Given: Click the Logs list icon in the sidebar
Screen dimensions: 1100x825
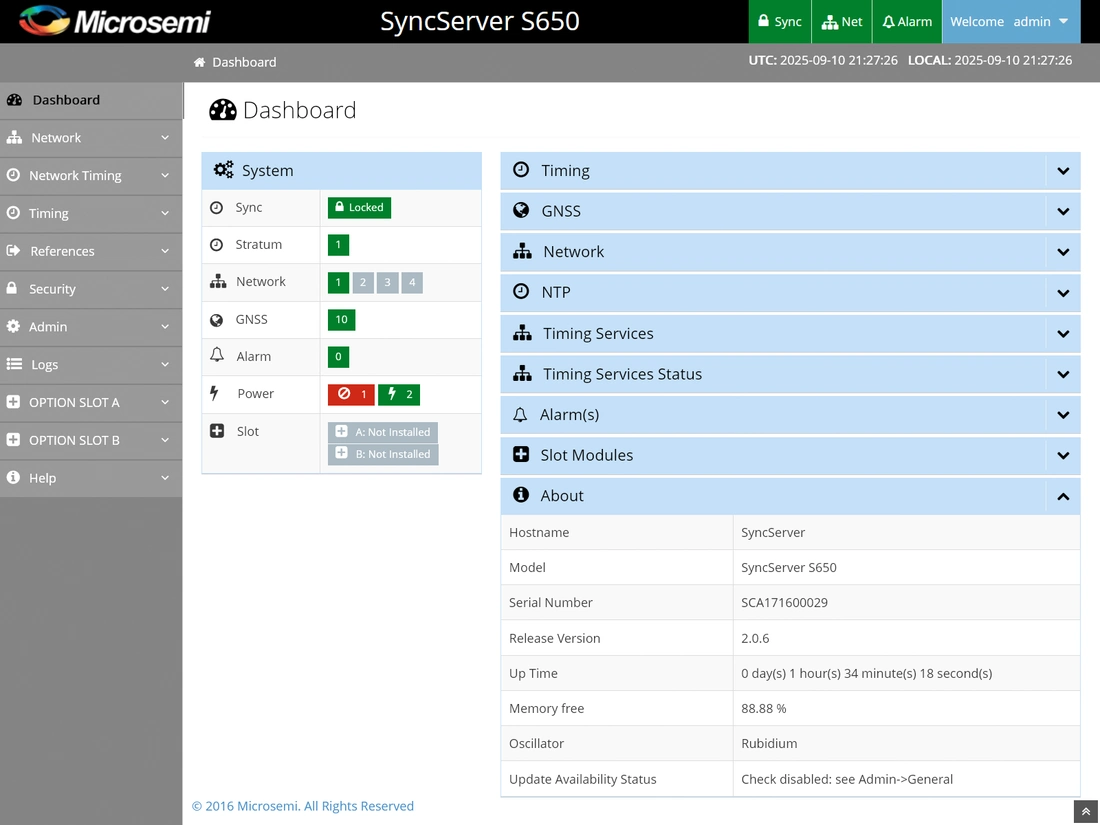Looking at the screenshot, I should [x=14, y=364].
